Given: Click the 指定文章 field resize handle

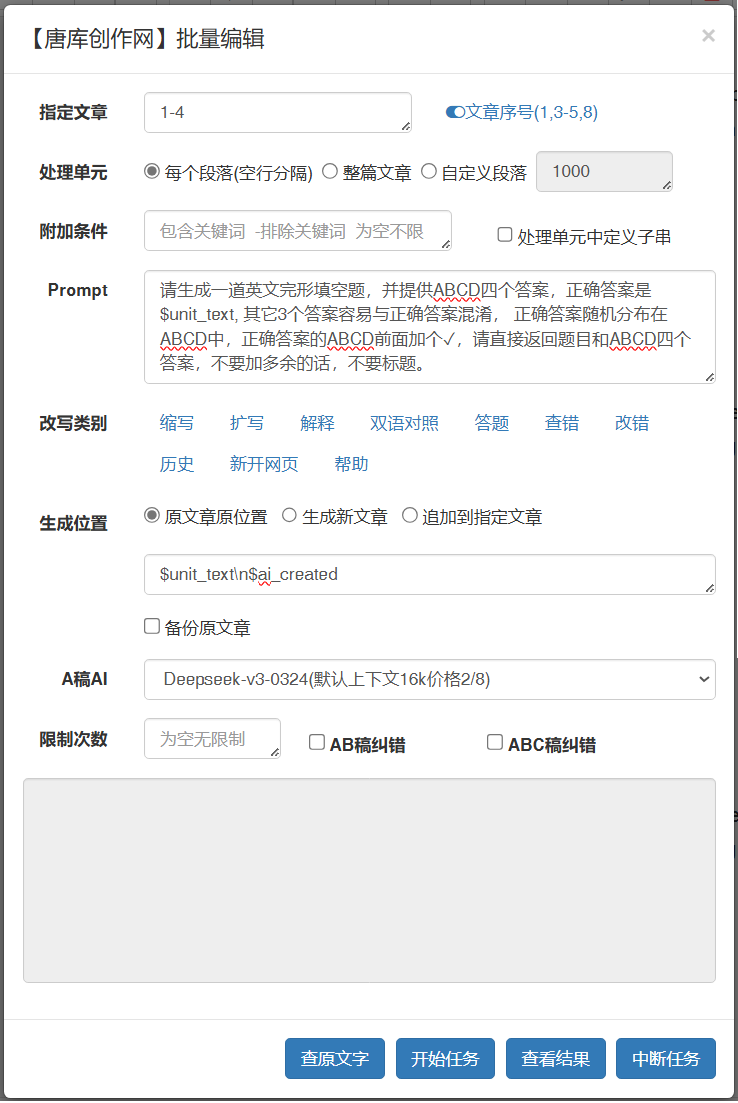Looking at the screenshot, I should click(406, 127).
